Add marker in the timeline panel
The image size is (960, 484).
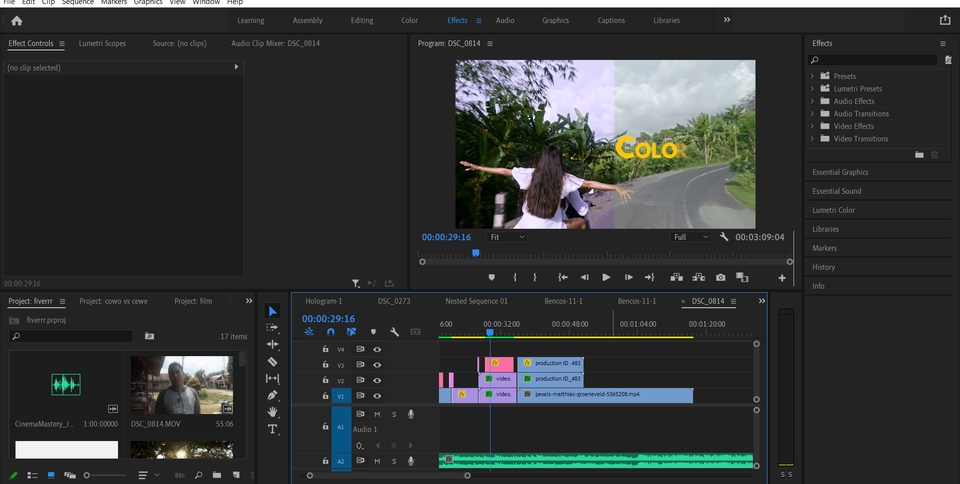point(373,332)
